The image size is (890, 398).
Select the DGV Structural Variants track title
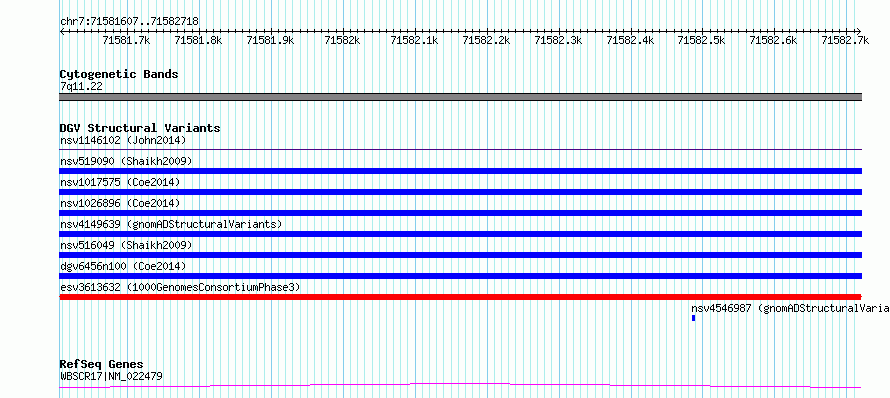[140, 128]
